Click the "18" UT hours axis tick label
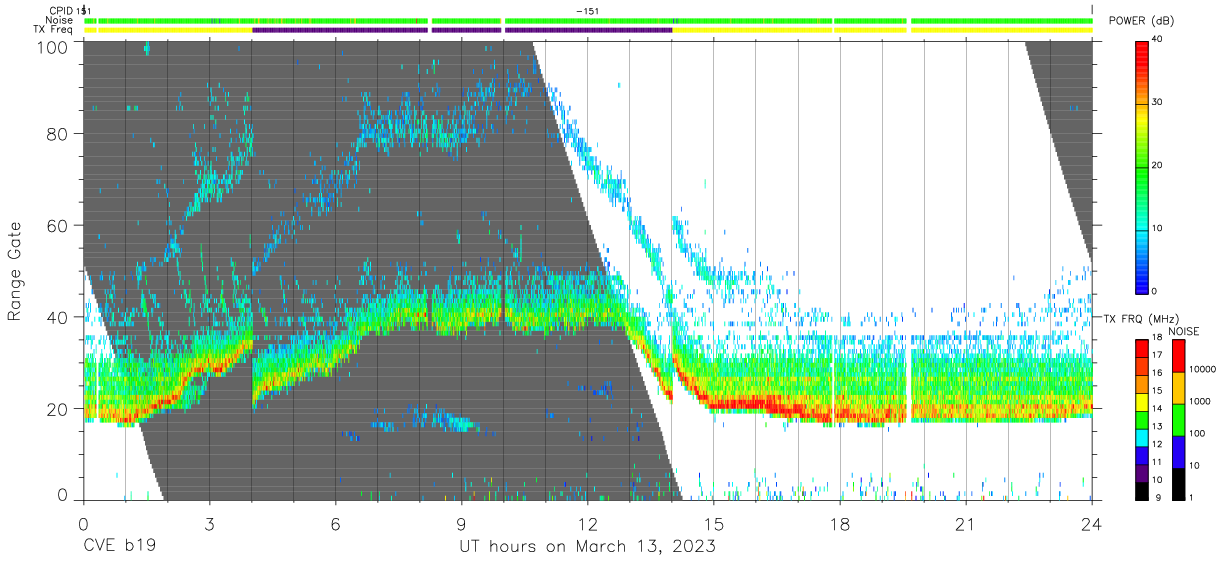Image resolution: width=1228 pixels, height=567 pixels. tap(840, 523)
